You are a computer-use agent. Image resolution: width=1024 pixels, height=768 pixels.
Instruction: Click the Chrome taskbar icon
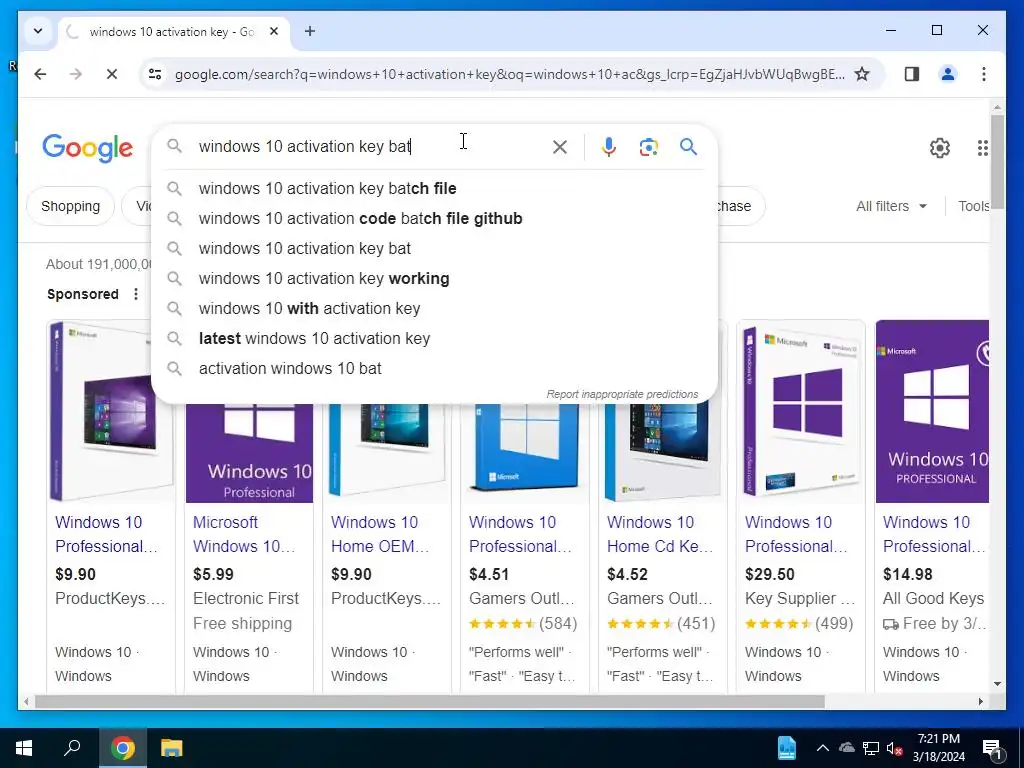[122, 748]
